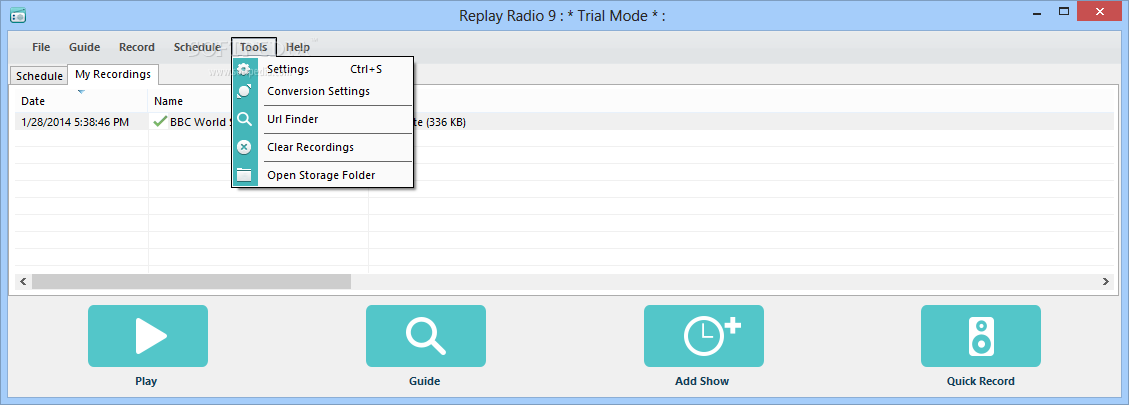Click the horizontal scrollbar right arrow
The image size is (1129, 405).
(1106, 281)
